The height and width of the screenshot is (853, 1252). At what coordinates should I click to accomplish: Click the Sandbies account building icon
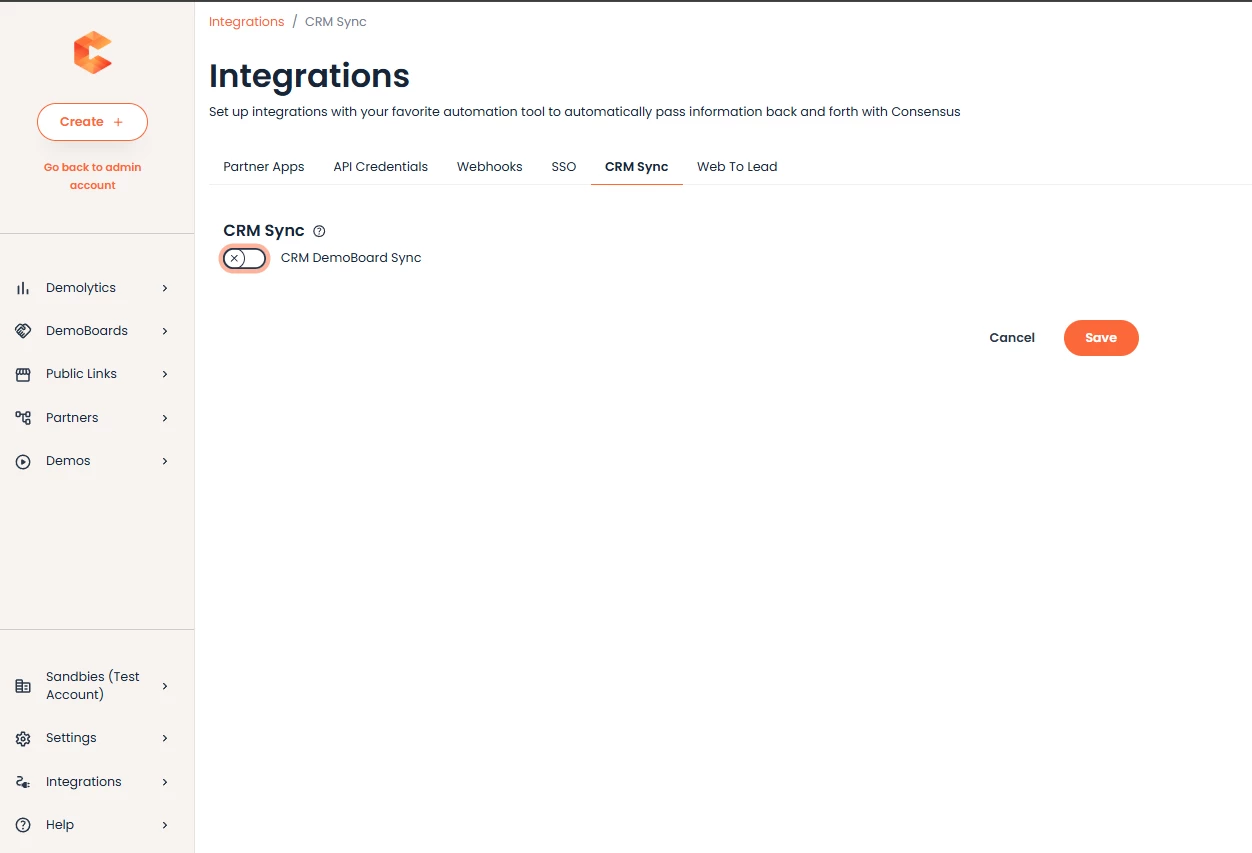tap(23, 686)
